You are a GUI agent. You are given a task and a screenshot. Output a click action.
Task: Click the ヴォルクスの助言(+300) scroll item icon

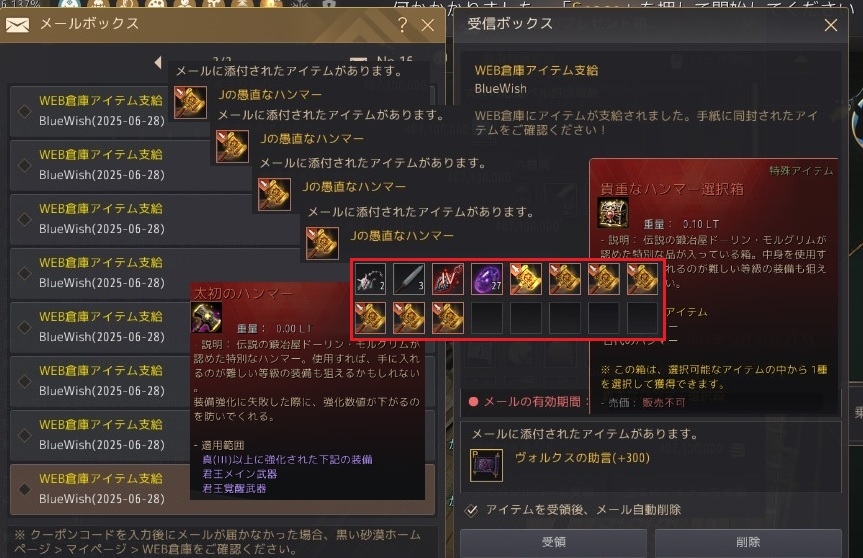487,465
